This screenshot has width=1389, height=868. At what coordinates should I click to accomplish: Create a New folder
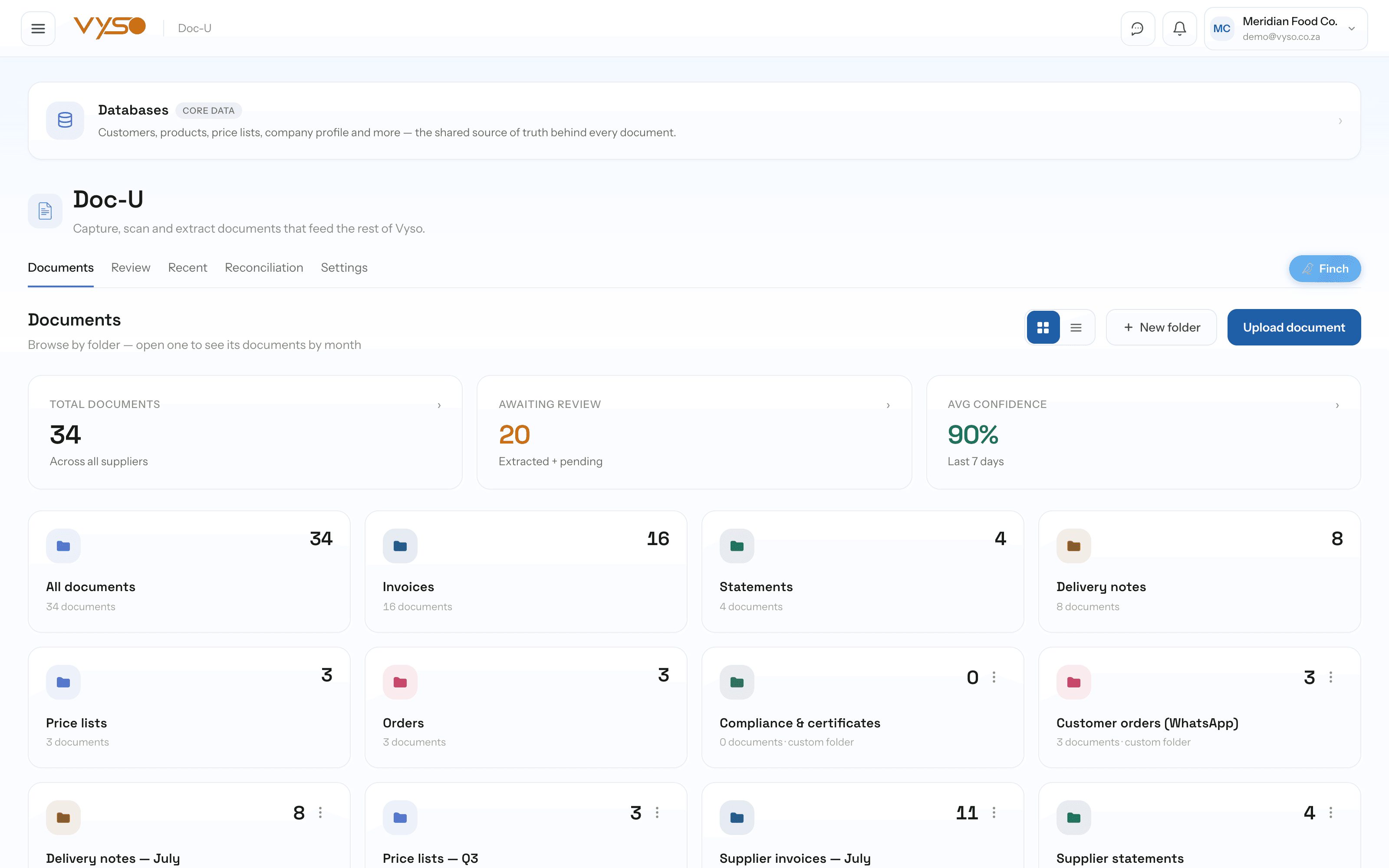pyautogui.click(x=1161, y=327)
